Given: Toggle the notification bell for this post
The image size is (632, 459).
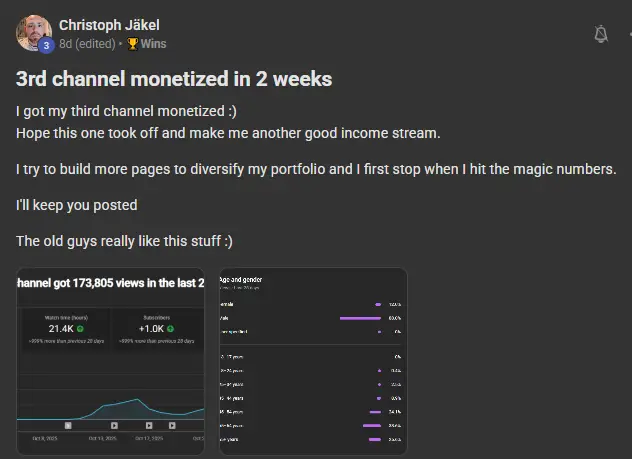Looking at the screenshot, I should [x=601, y=34].
